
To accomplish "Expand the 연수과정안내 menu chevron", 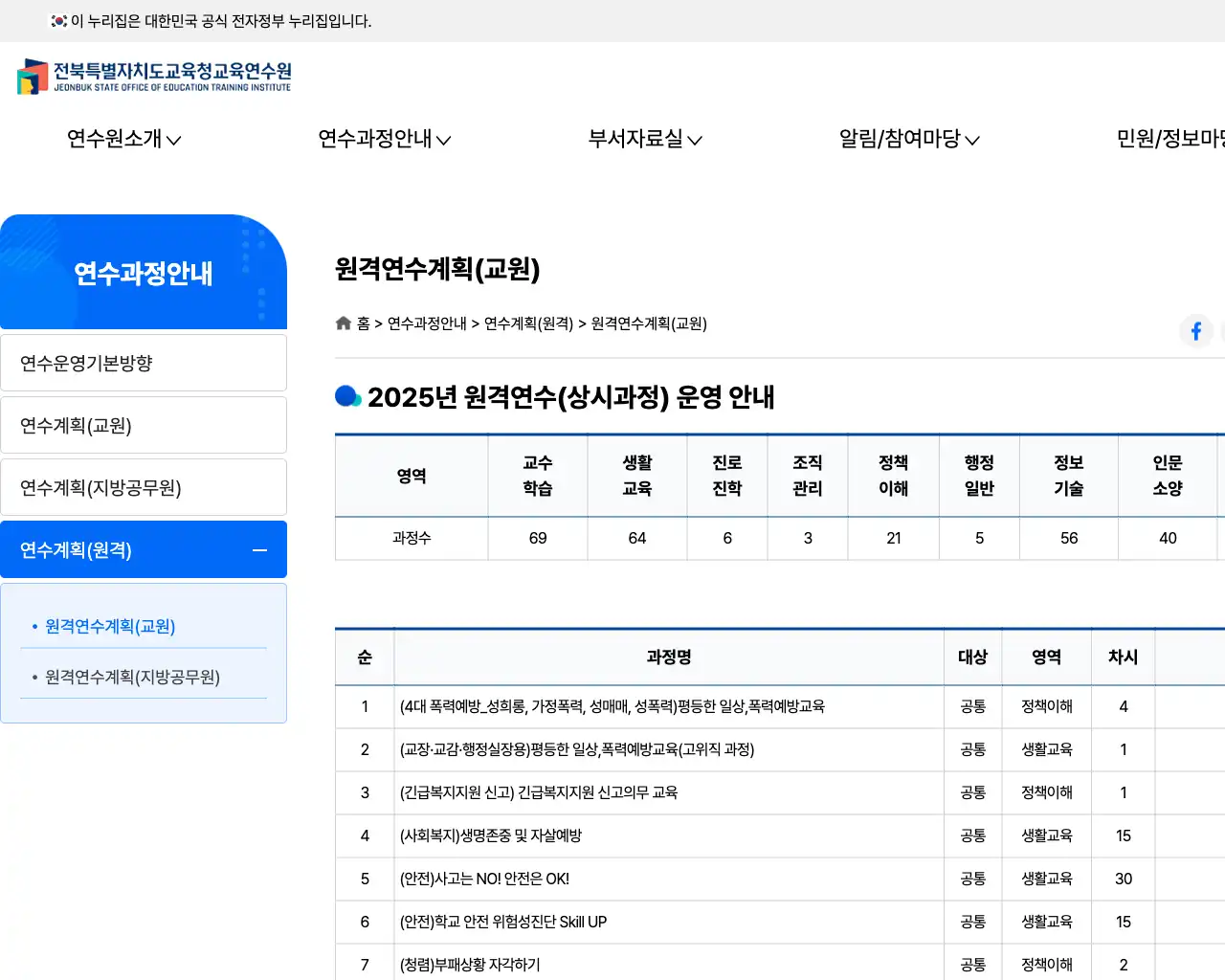I will (x=444, y=141).
